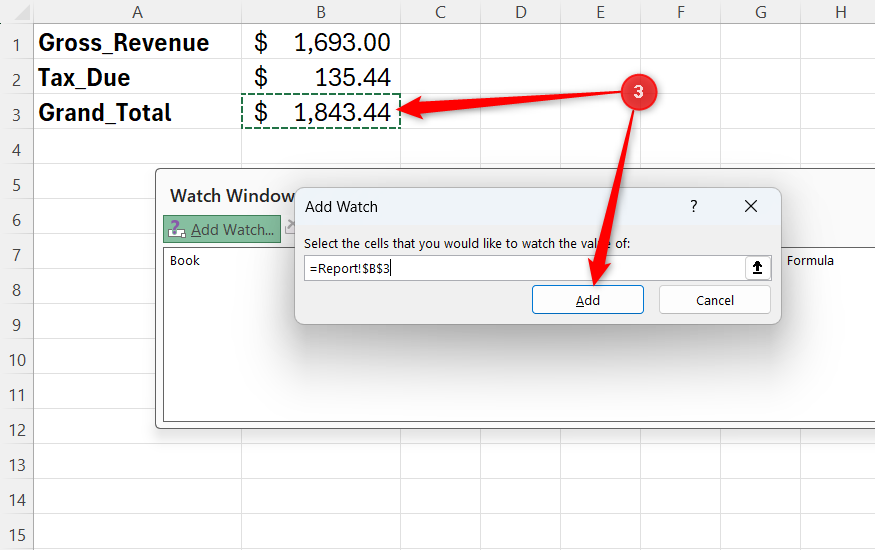The image size is (875, 550).
Task: Select the Tax_Due cell
Action: pyautogui.click(x=137, y=77)
